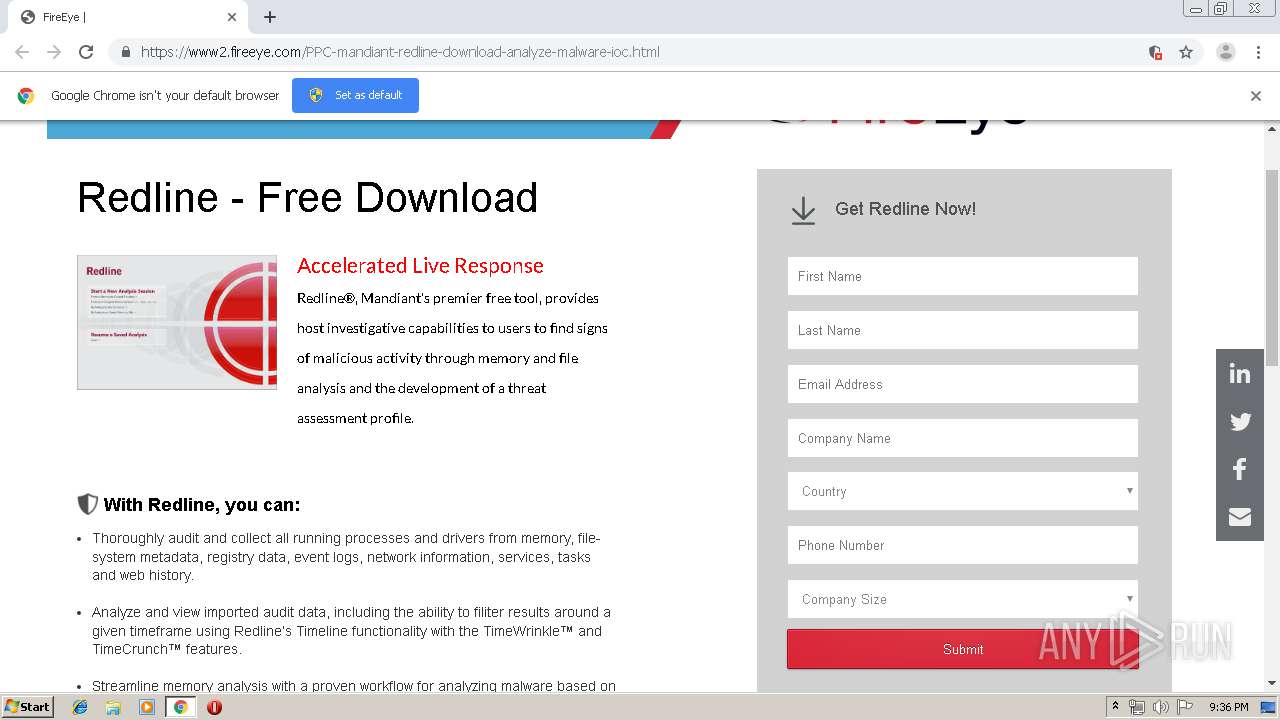Share page on Facebook
1280x720 pixels.
pyautogui.click(x=1240, y=469)
